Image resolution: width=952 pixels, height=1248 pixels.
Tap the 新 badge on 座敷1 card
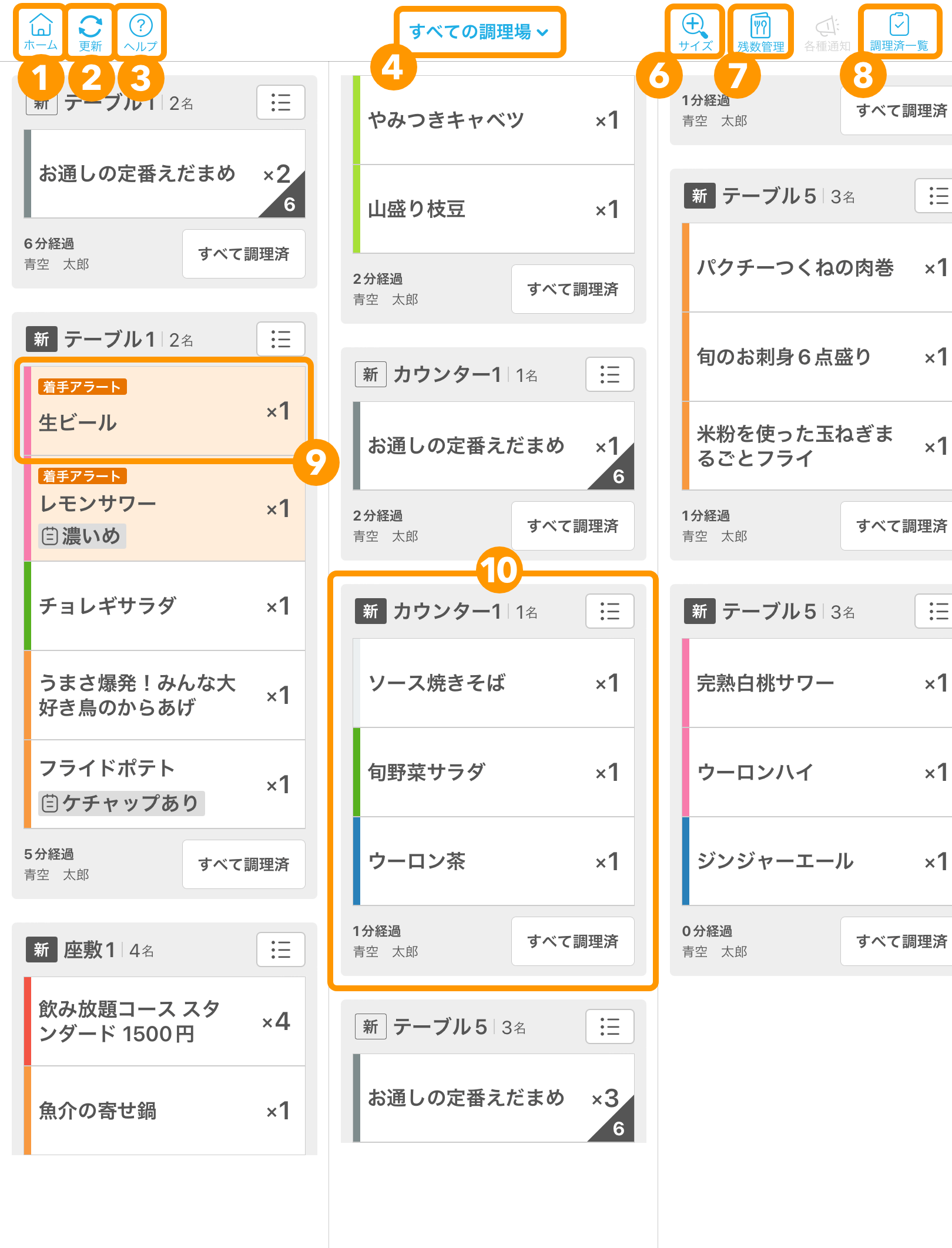pyautogui.click(x=42, y=950)
